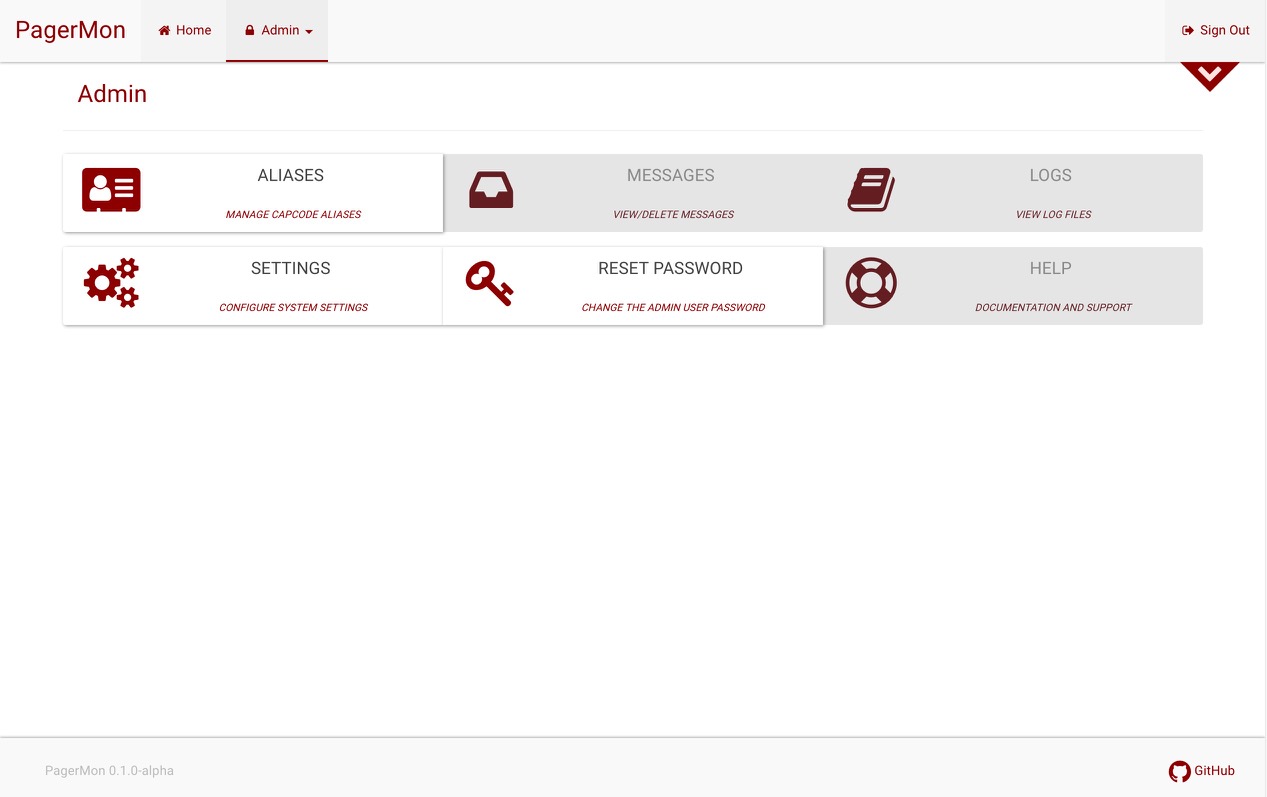Screen dimensions: 1267x797
Task: Click 'Configure system settings' subtitle
Action: click(293, 307)
